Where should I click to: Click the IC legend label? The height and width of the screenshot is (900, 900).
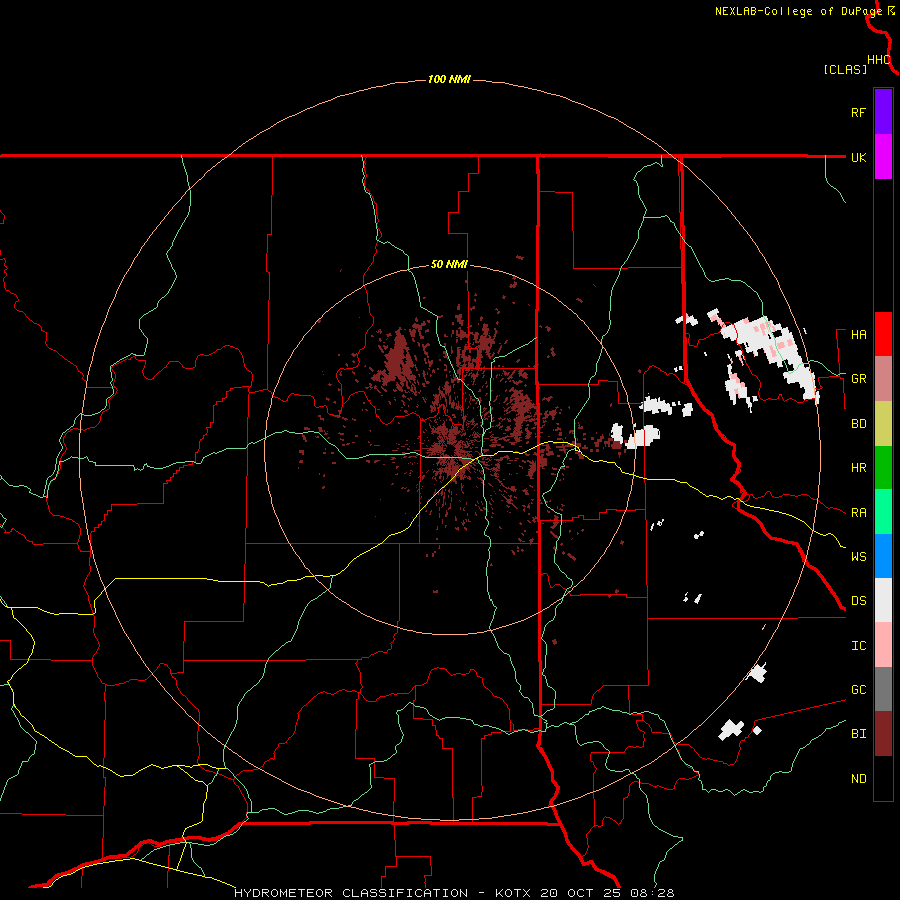tap(858, 646)
